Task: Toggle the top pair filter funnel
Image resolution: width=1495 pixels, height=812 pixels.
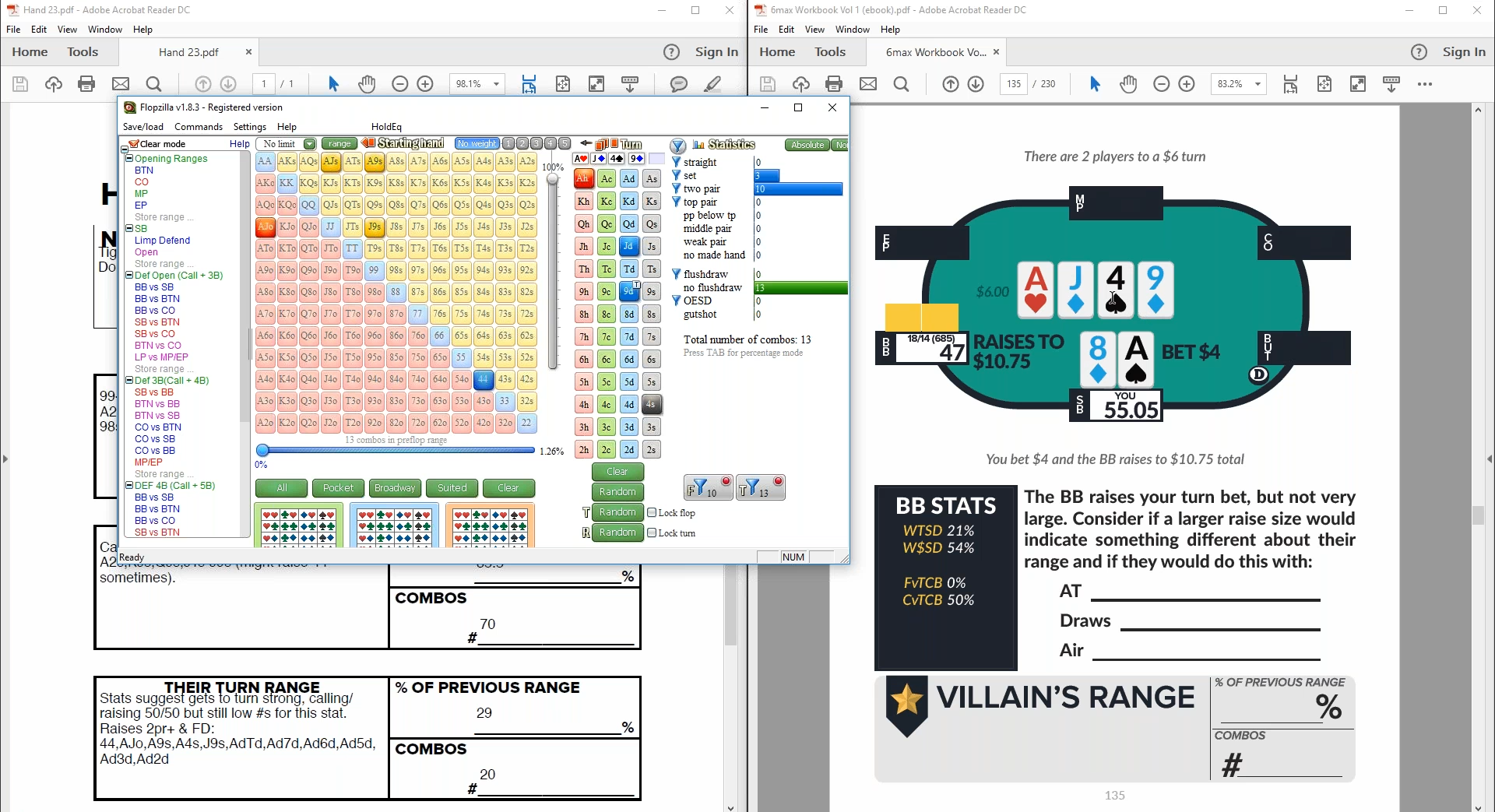Action: point(676,202)
